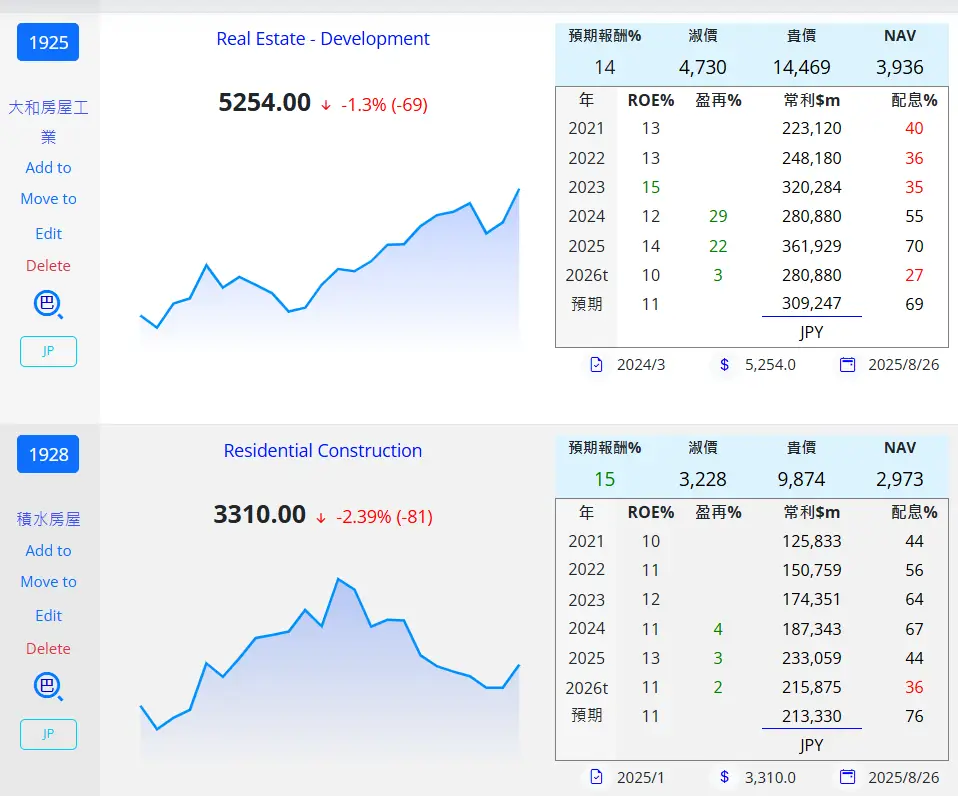Open the 大和房屋工業 company name link
The image size is (958, 796).
48,122
